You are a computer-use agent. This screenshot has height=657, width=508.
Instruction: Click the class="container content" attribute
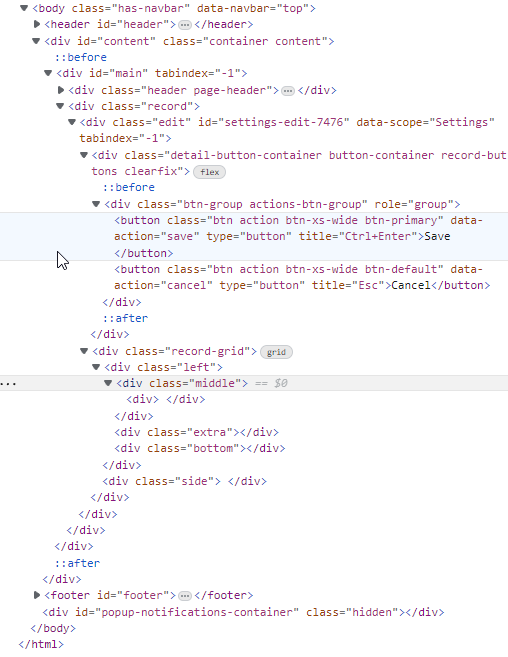(x=246, y=41)
